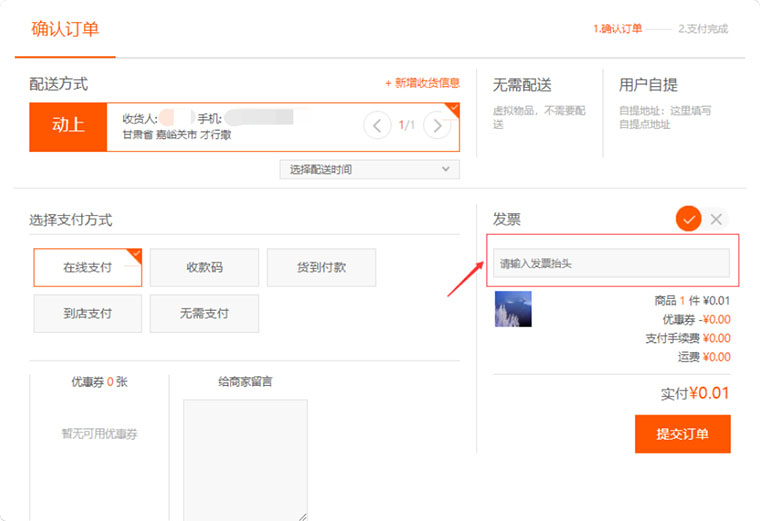Enable invoice with orange checkmark icon
The image size is (760, 521).
[688, 219]
